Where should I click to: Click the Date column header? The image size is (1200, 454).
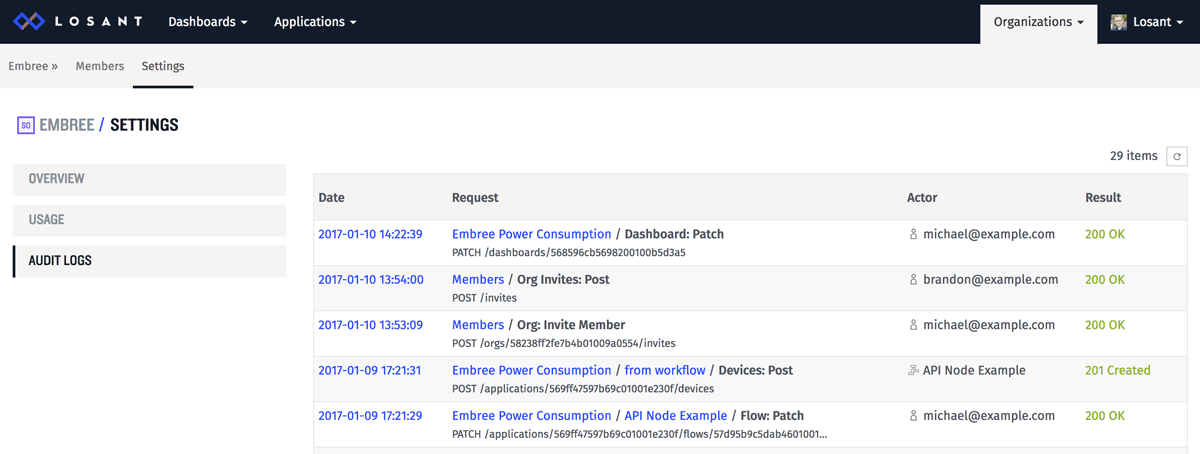point(331,198)
